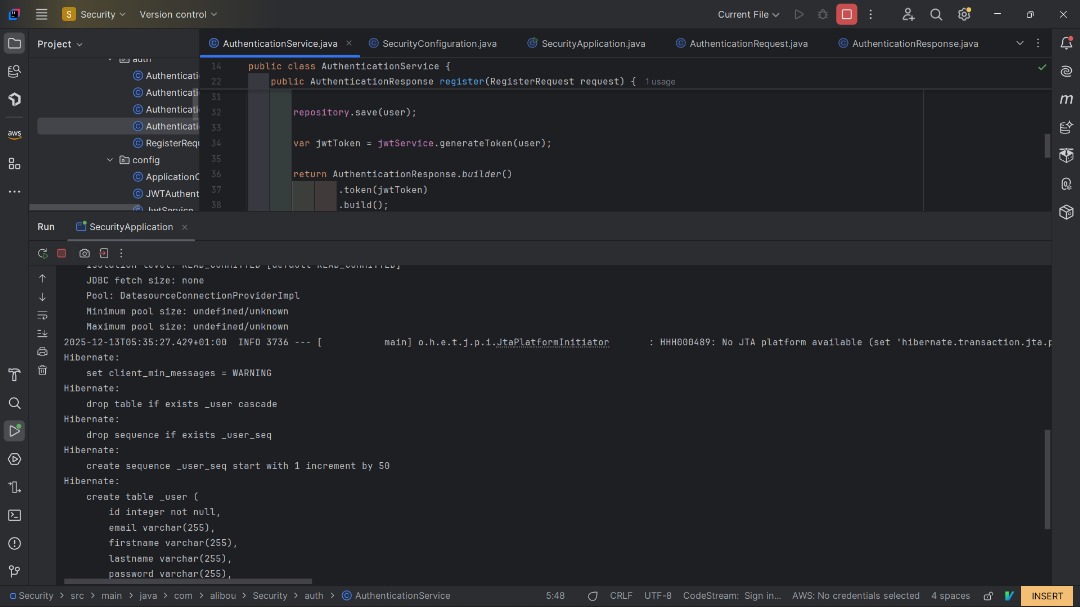Open the Security project dropdown
This screenshot has height=607, width=1080.
tap(94, 14)
